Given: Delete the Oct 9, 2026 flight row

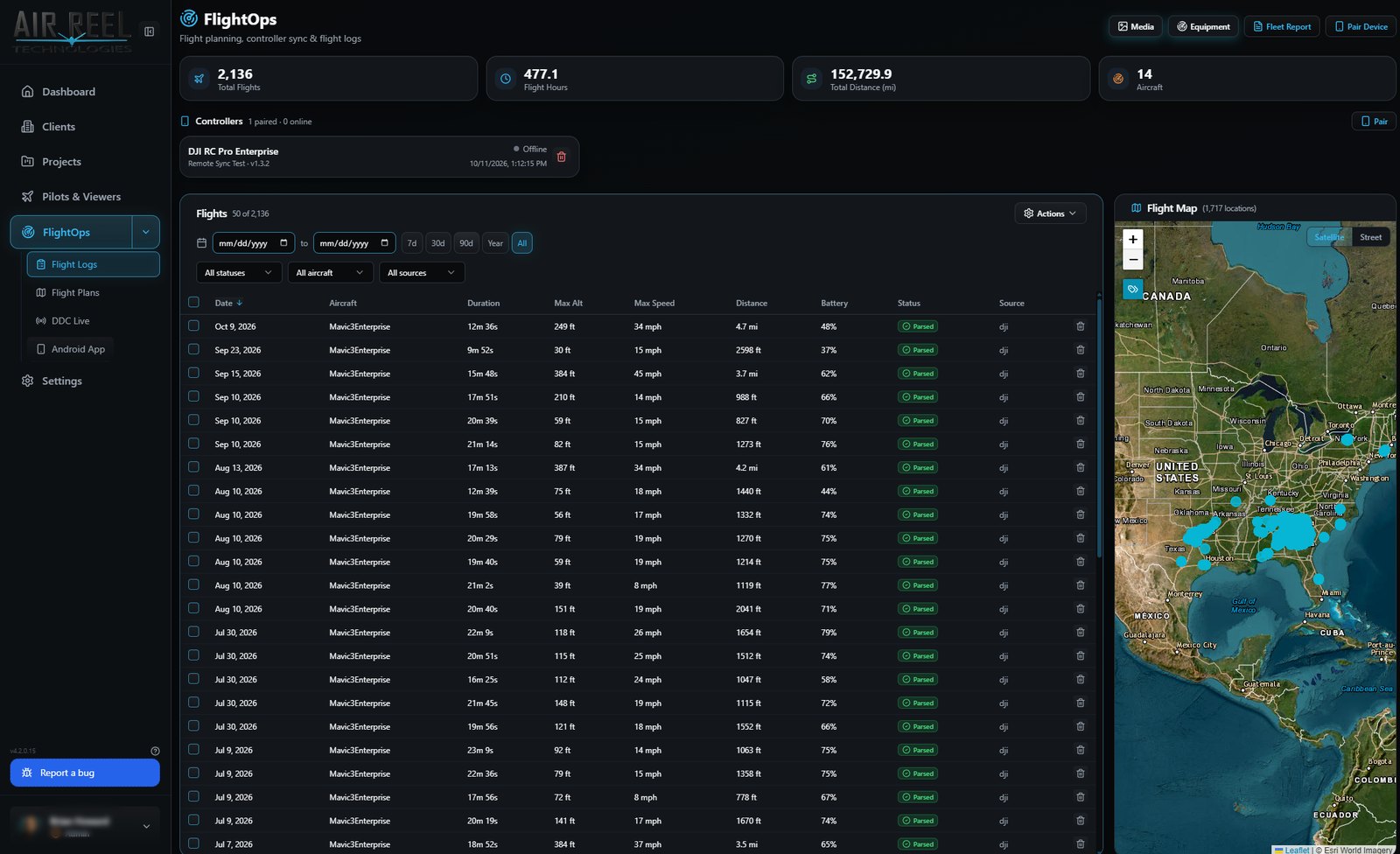Looking at the screenshot, I should click(x=1081, y=326).
